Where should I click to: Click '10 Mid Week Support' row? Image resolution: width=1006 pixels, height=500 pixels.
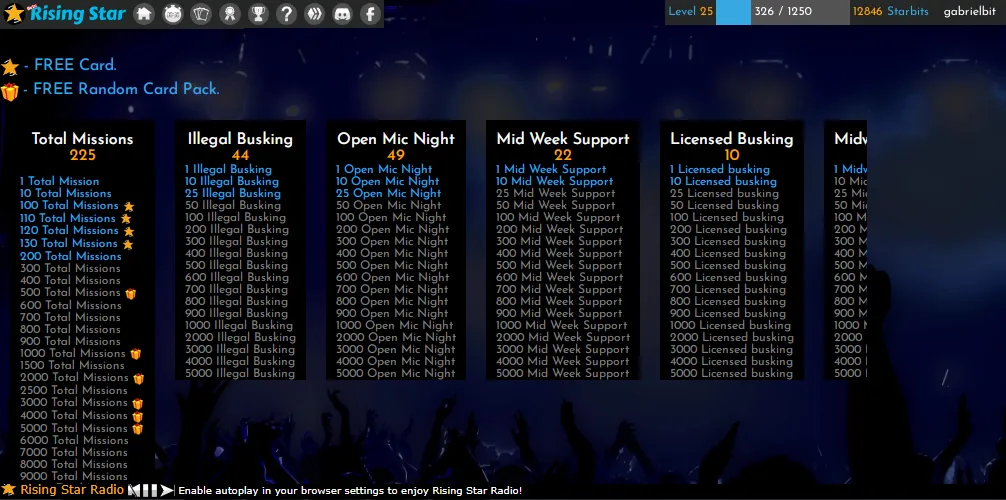(x=554, y=182)
